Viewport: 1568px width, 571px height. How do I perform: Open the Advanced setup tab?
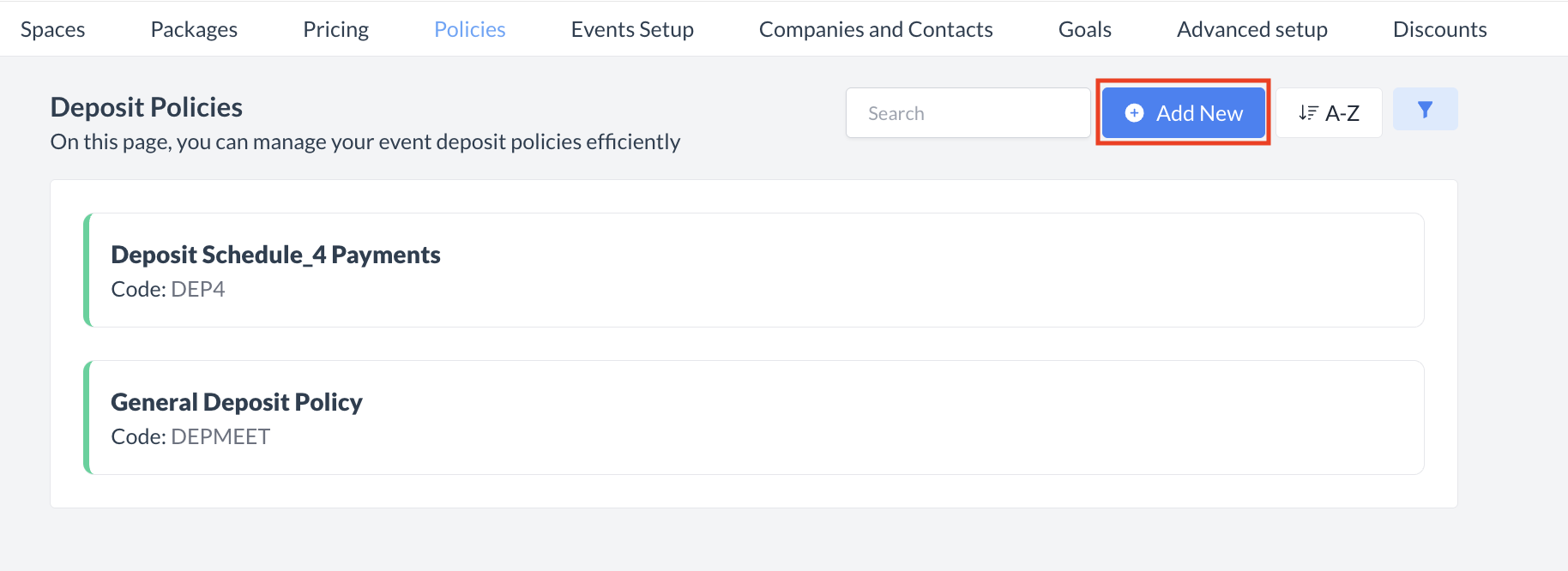point(1251,29)
